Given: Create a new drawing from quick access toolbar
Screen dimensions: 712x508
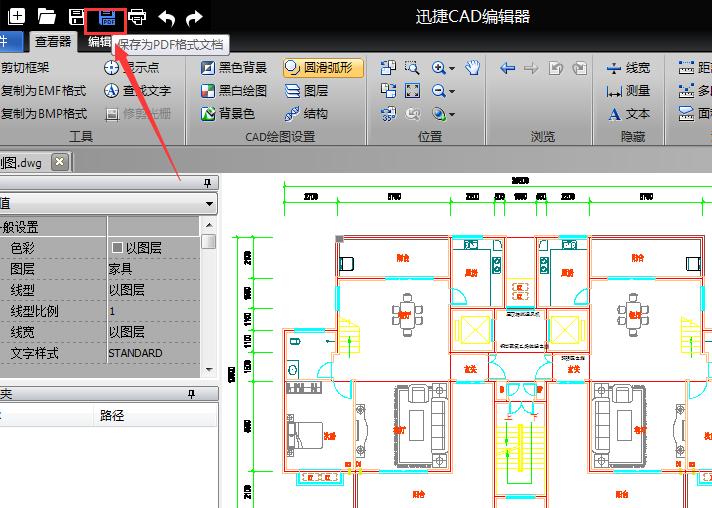Looking at the screenshot, I should tap(17, 17).
